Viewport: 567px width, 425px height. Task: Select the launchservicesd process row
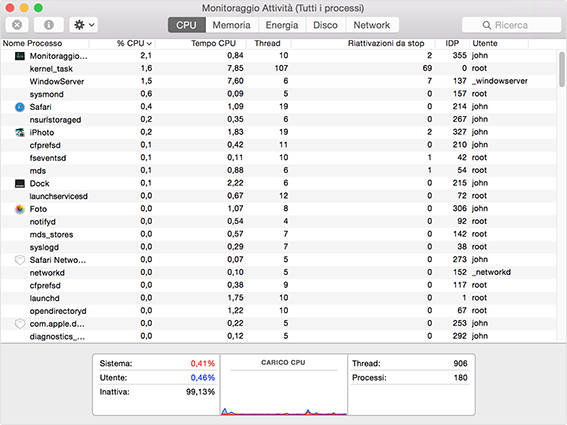278,196
